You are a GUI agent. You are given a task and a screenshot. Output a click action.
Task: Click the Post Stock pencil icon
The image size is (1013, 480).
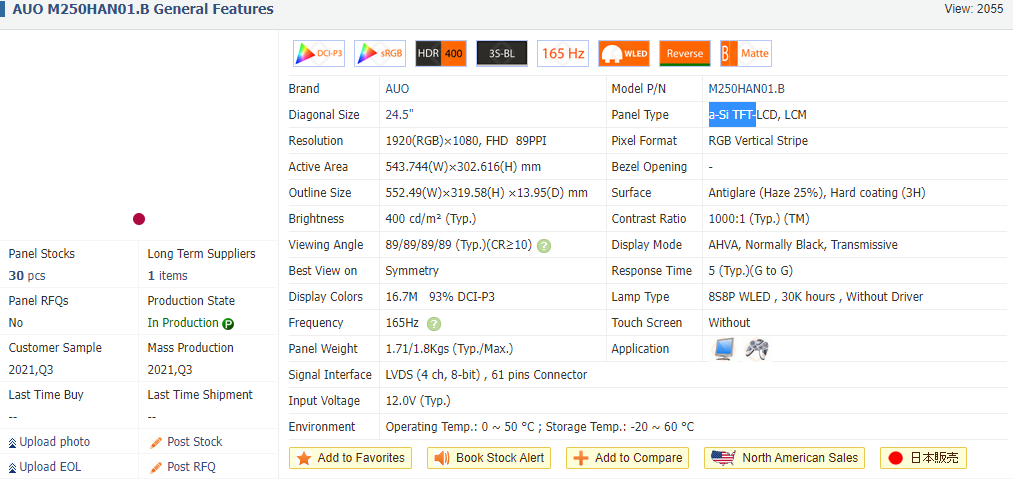[156, 443]
